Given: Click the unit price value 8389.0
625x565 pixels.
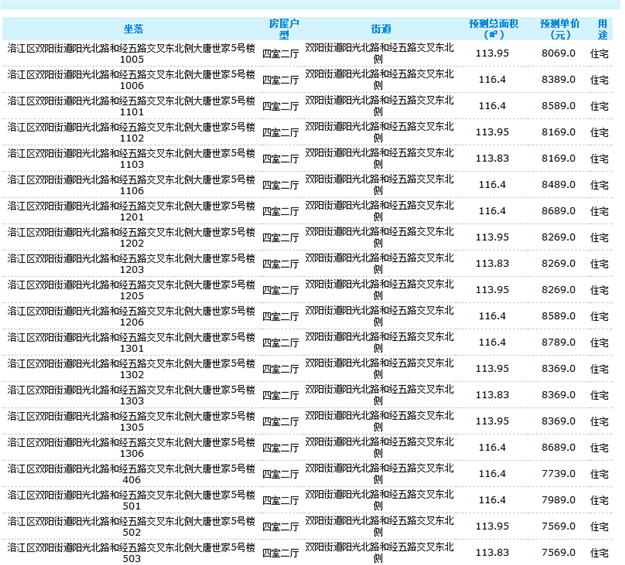Looking at the screenshot, I should pos(557,79).
